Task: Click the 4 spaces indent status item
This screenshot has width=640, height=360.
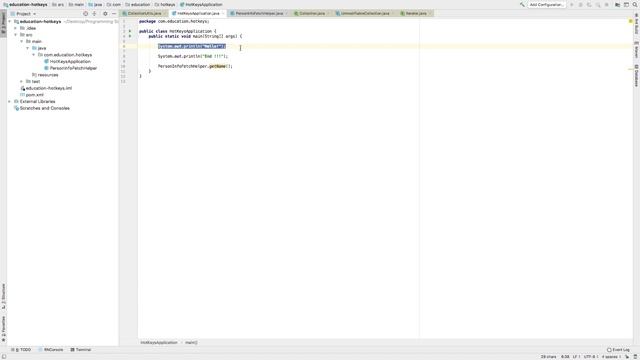Action: pyautogui.click(x=610, y=357)
